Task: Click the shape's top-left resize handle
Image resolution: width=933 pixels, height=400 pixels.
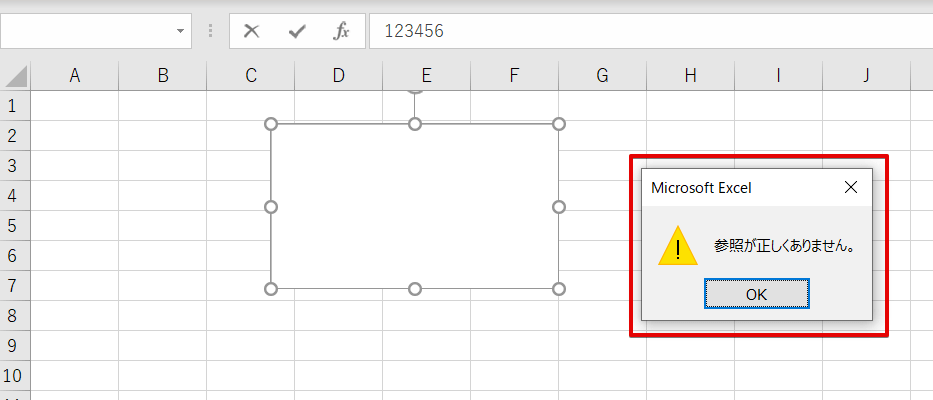Action: click(x=270, y=124)
